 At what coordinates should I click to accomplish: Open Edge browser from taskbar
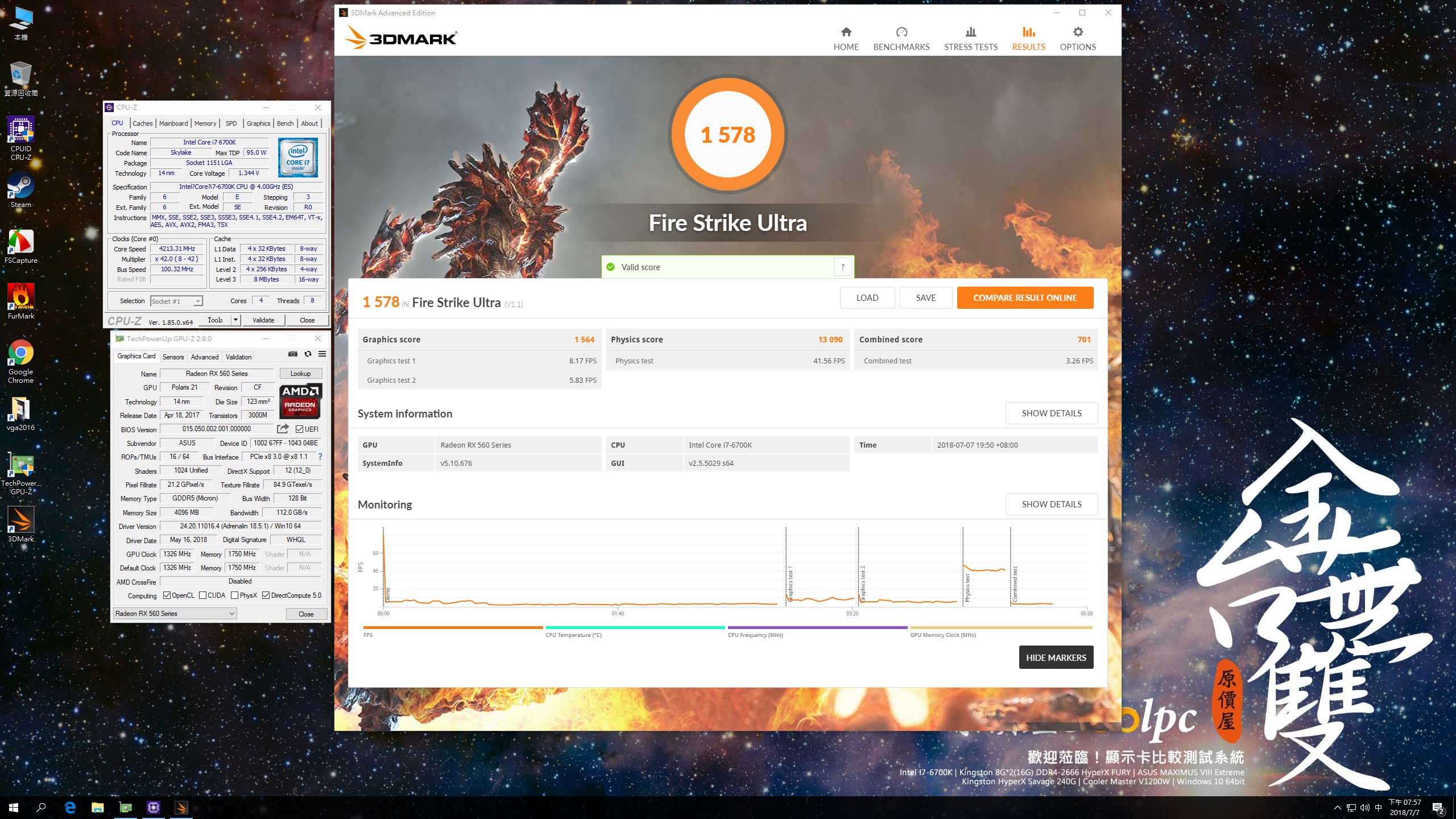70,808
